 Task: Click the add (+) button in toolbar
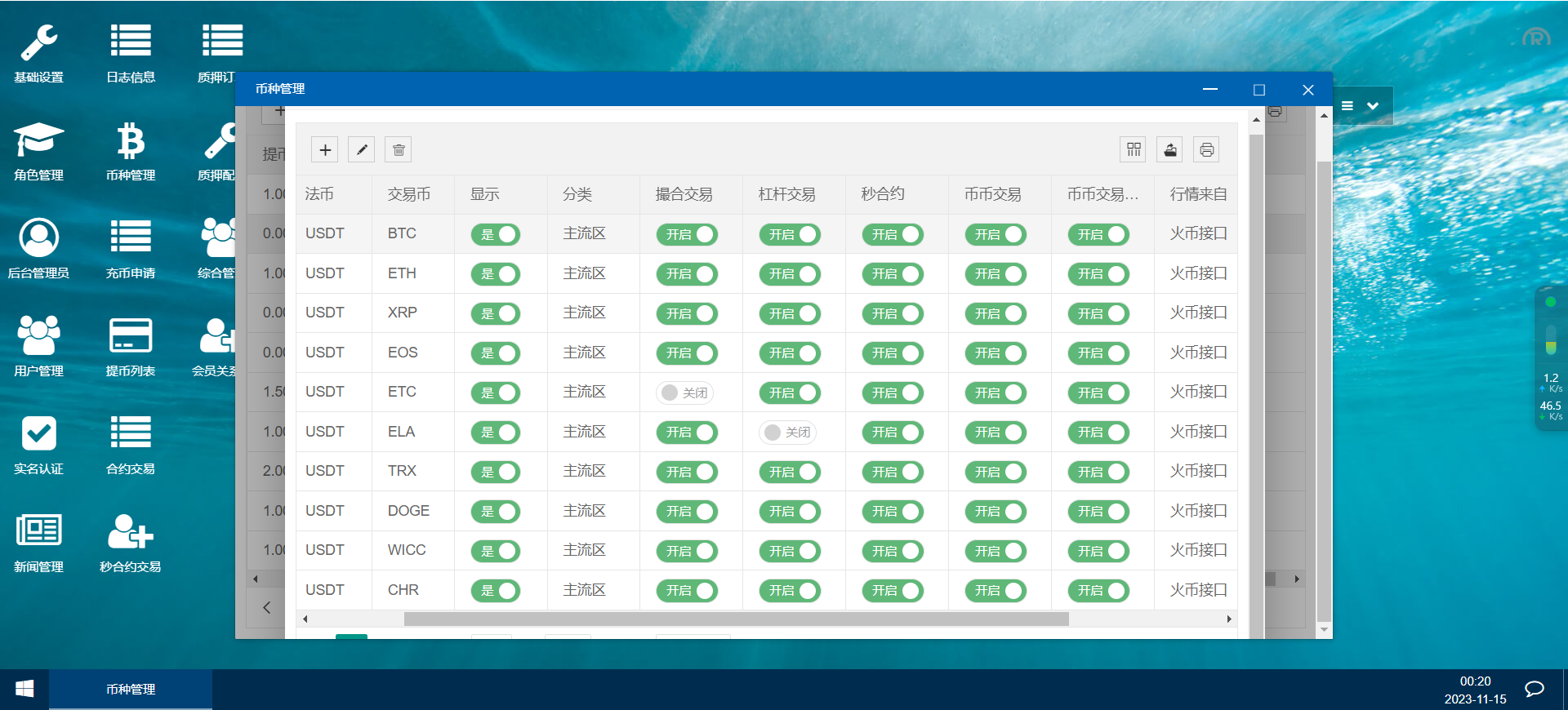click(325, 149)
